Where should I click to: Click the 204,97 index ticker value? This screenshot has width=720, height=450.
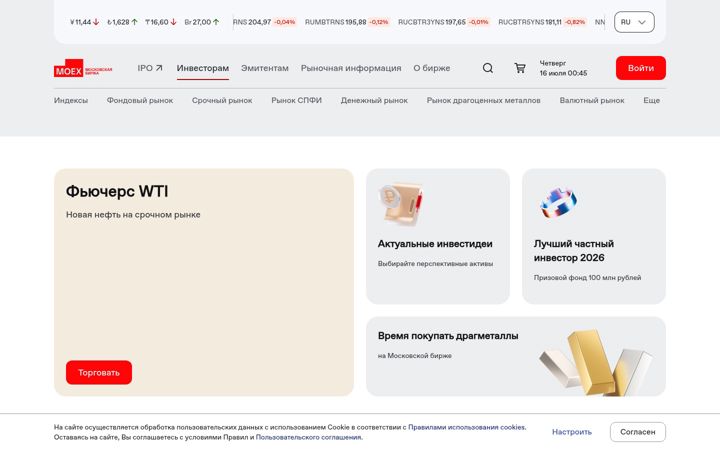pos(259,22)
